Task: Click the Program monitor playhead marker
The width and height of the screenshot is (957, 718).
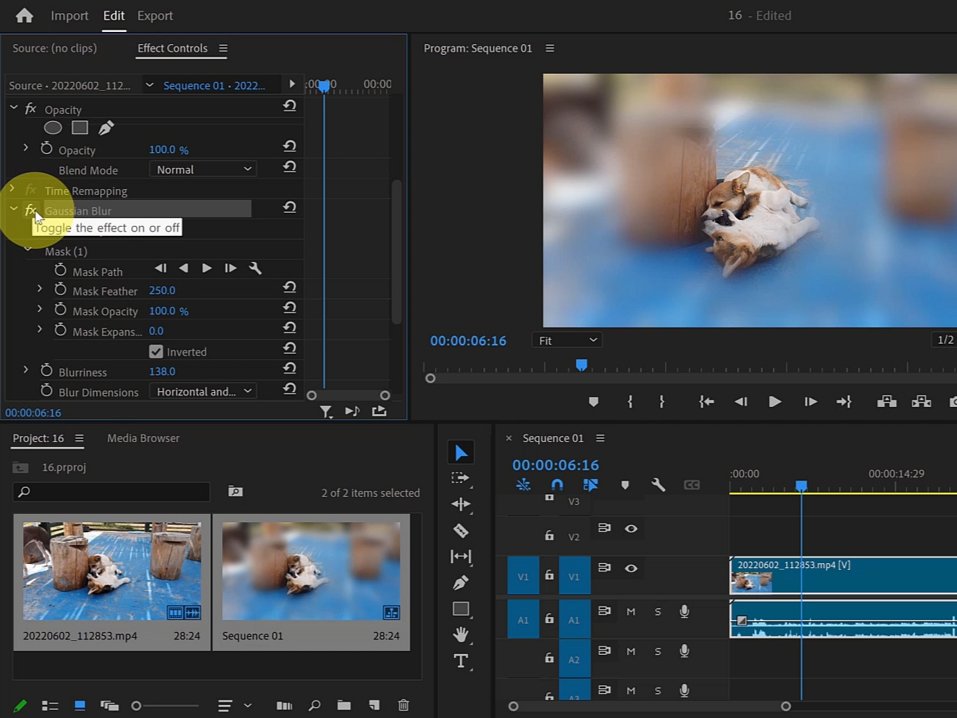Action: (582, 364)
